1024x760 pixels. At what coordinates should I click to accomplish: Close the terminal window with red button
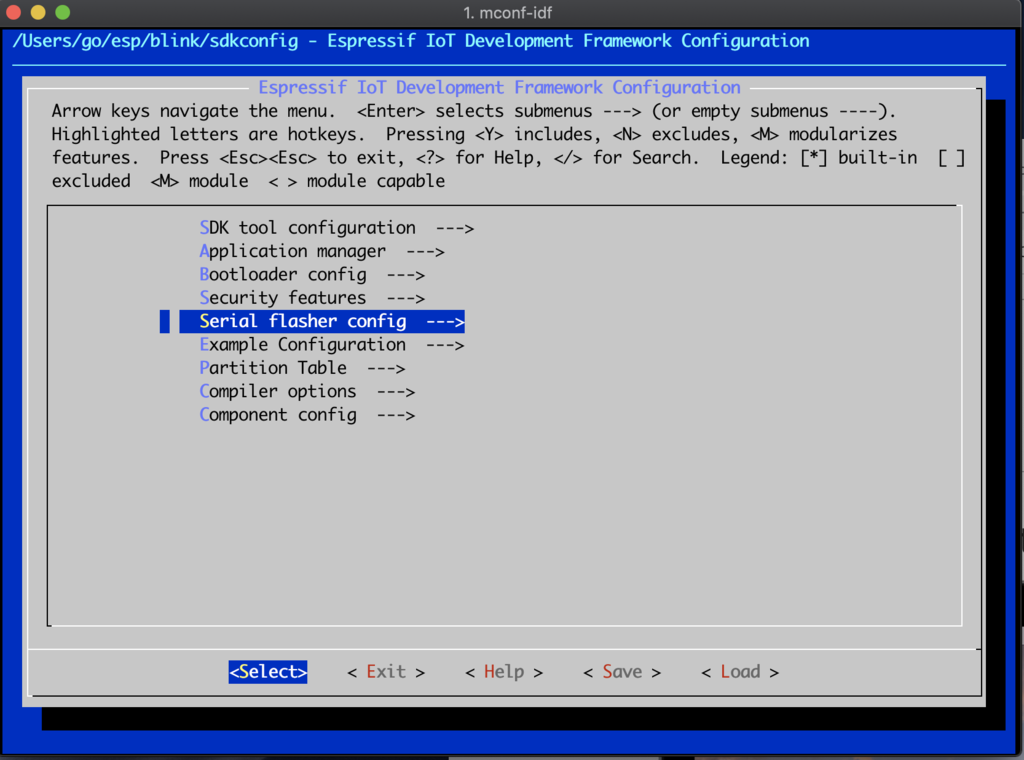(14, 12)
